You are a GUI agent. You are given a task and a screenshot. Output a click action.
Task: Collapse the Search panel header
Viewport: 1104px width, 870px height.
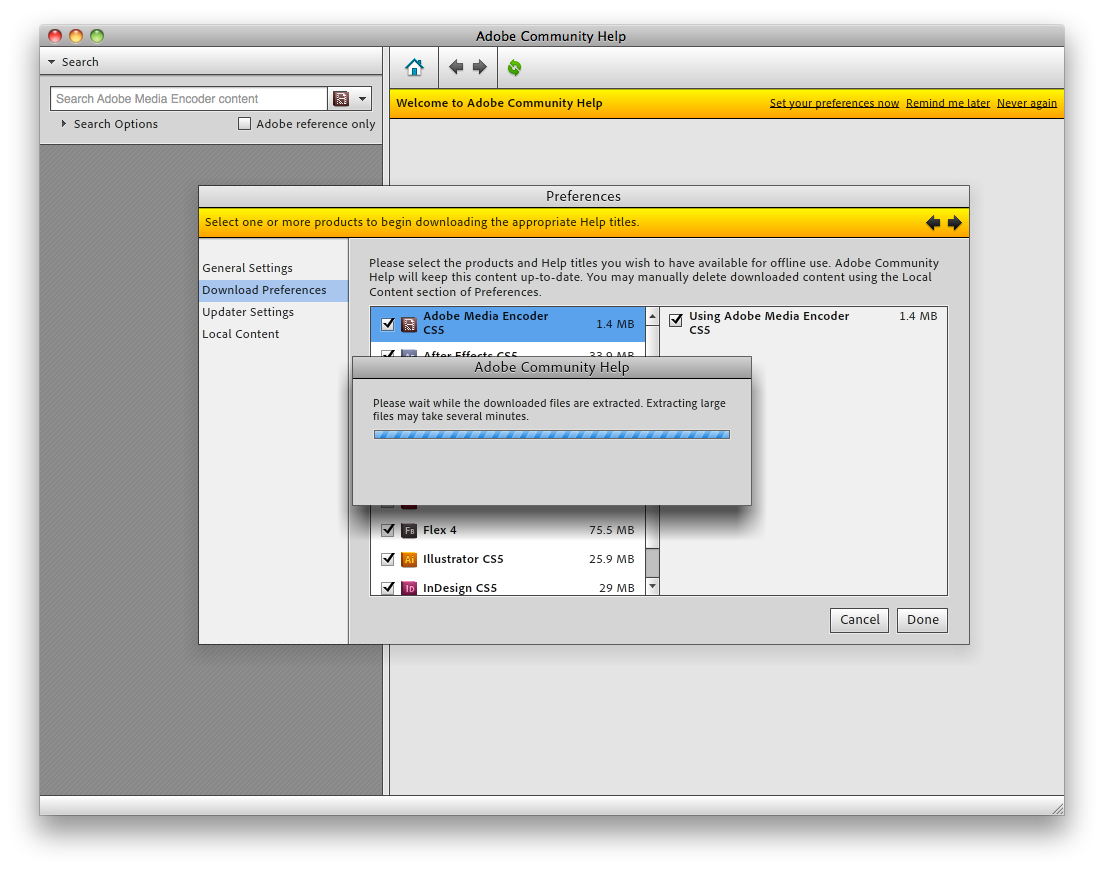click(x=211, y=62)
